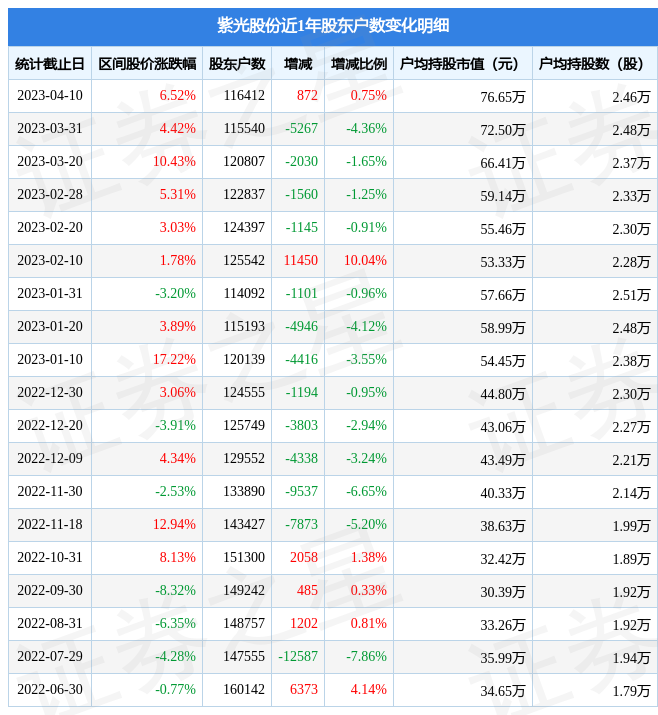
Task: Click the price change 17.22%
Action: 174,359
